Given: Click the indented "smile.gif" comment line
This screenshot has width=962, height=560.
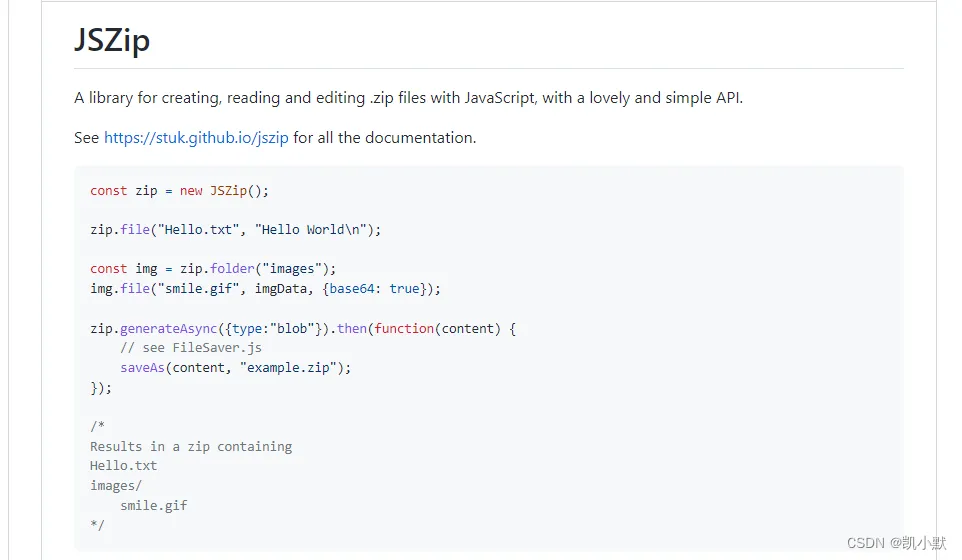Looking at the screenshot, I should (153, 505).
